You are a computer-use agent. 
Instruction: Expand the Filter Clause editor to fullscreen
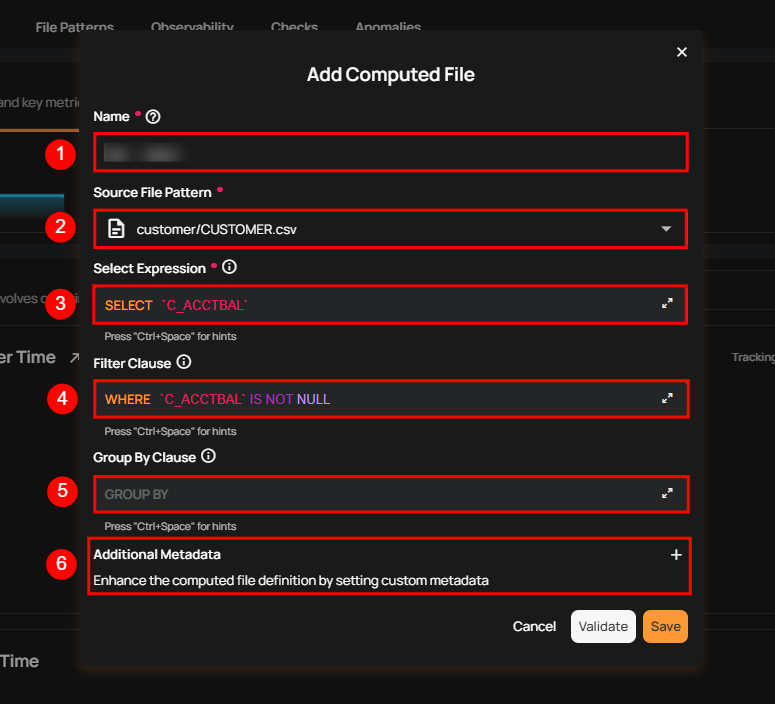point(667,398)
